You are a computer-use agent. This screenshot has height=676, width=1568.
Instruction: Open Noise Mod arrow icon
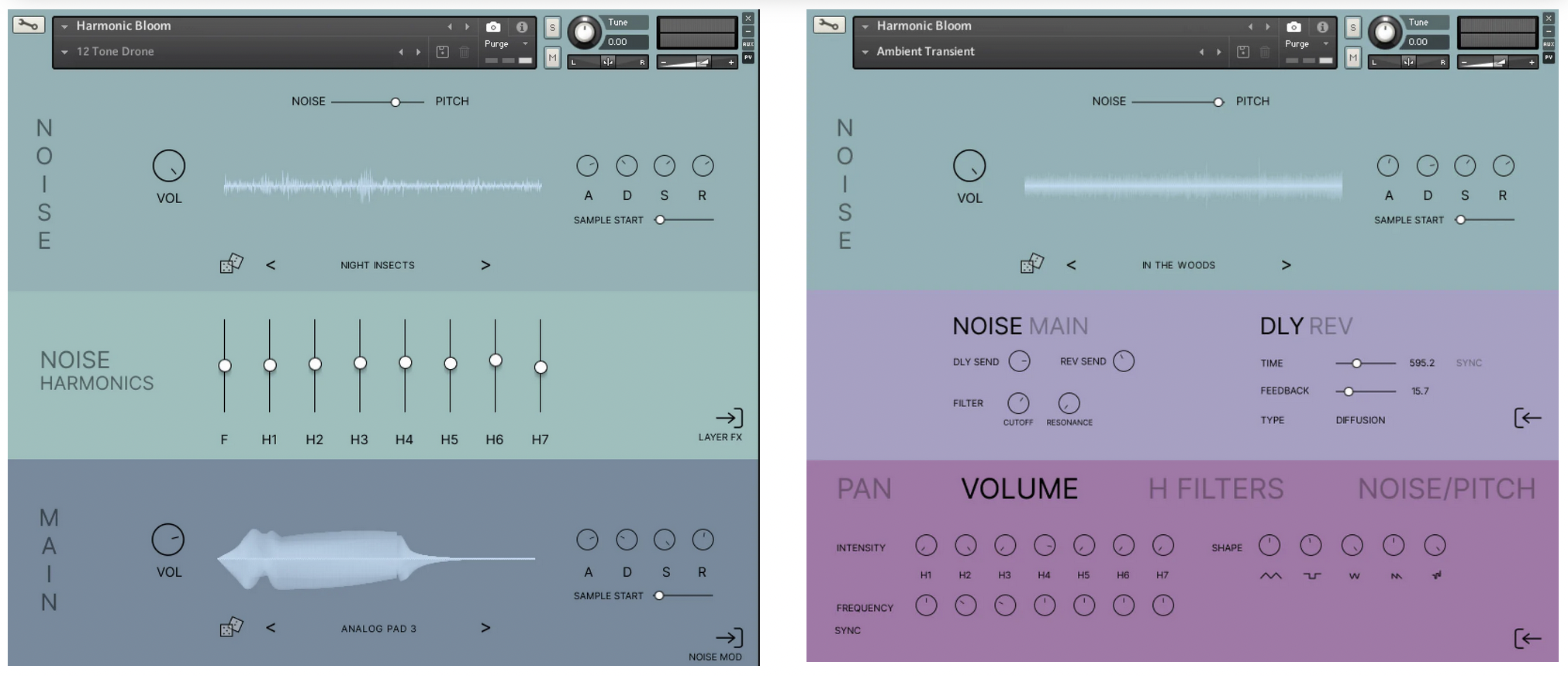pos(729,637)
